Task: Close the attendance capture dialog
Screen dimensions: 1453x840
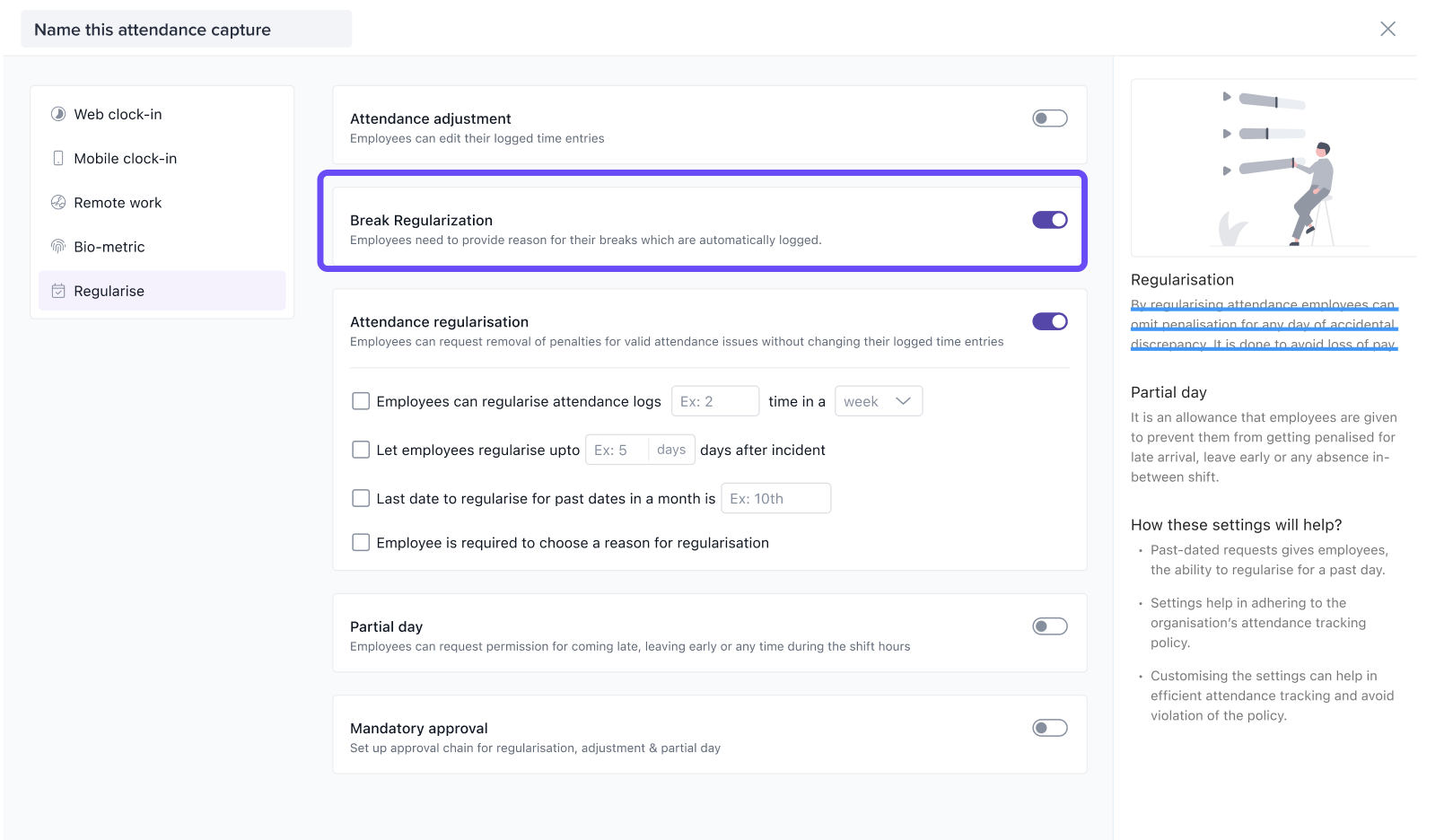Action: pos(1387,29)
